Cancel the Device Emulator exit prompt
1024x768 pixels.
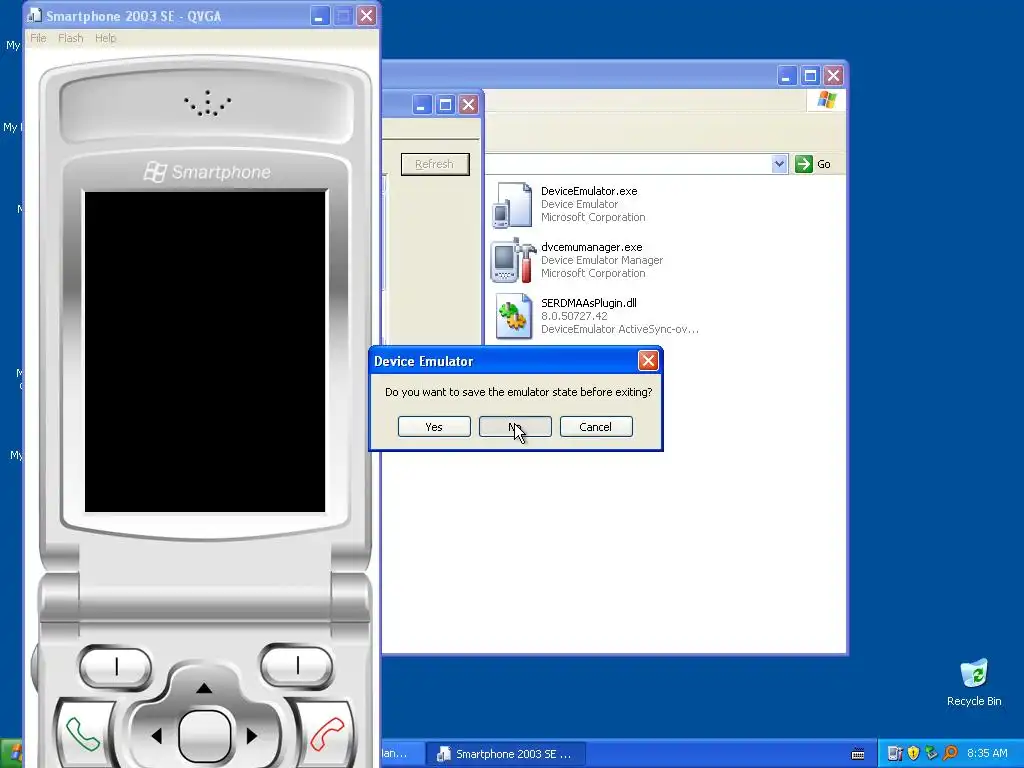[x=596, y=426]
